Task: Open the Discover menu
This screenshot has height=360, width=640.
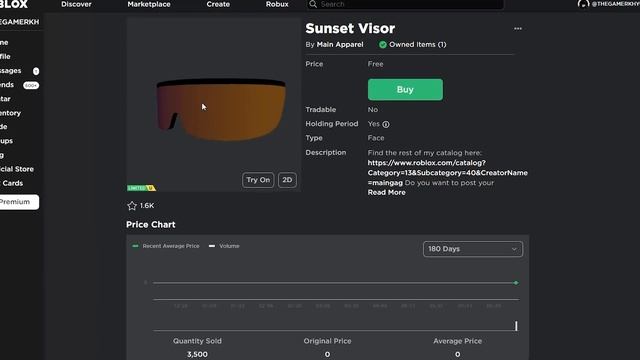Action: click(76, 4)
